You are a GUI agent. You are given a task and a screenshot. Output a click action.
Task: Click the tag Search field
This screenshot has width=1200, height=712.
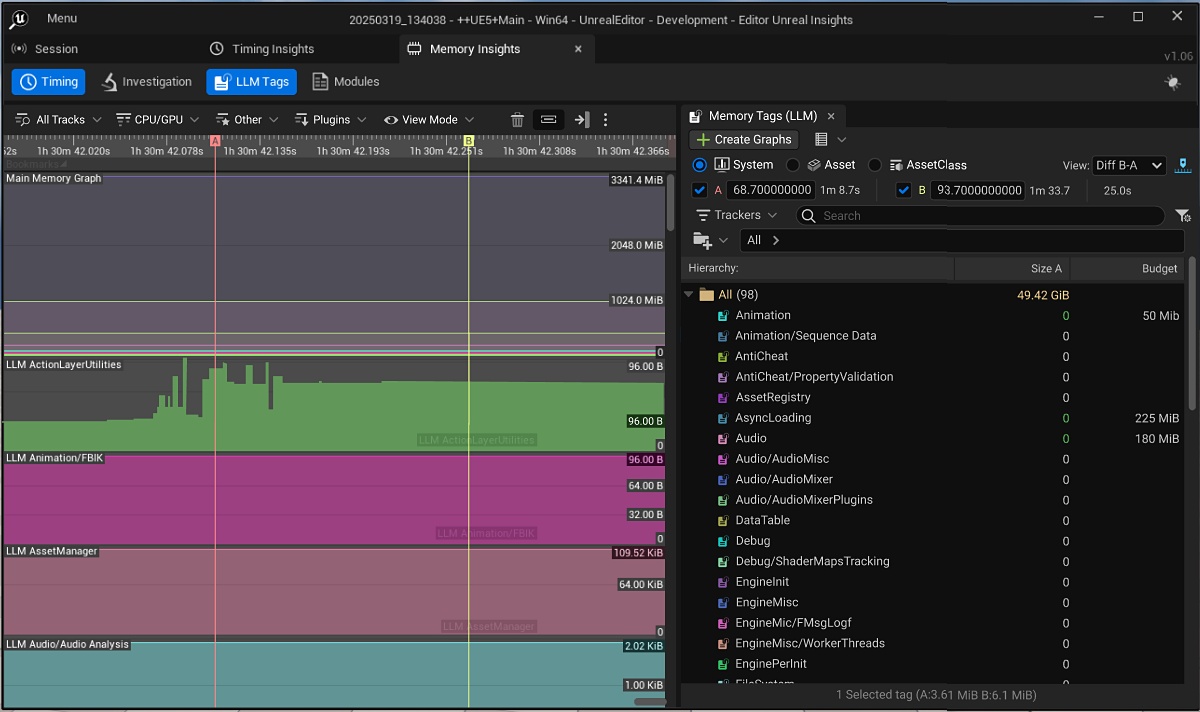coord(980,216)
